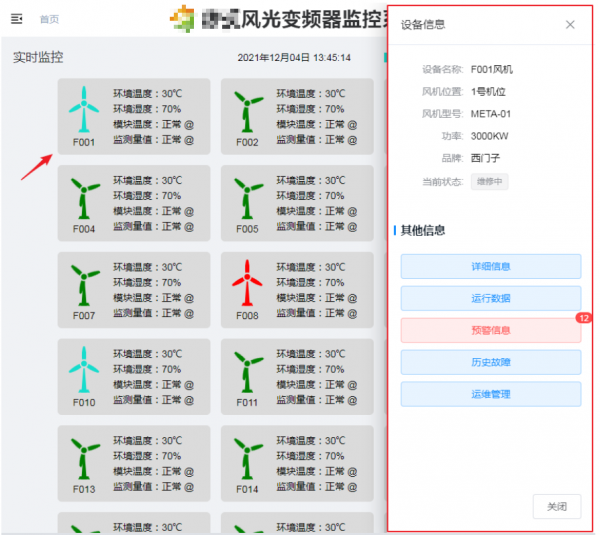Click @ icon beside F010 模块温度

pyautogui.click(x=189, y=385)
